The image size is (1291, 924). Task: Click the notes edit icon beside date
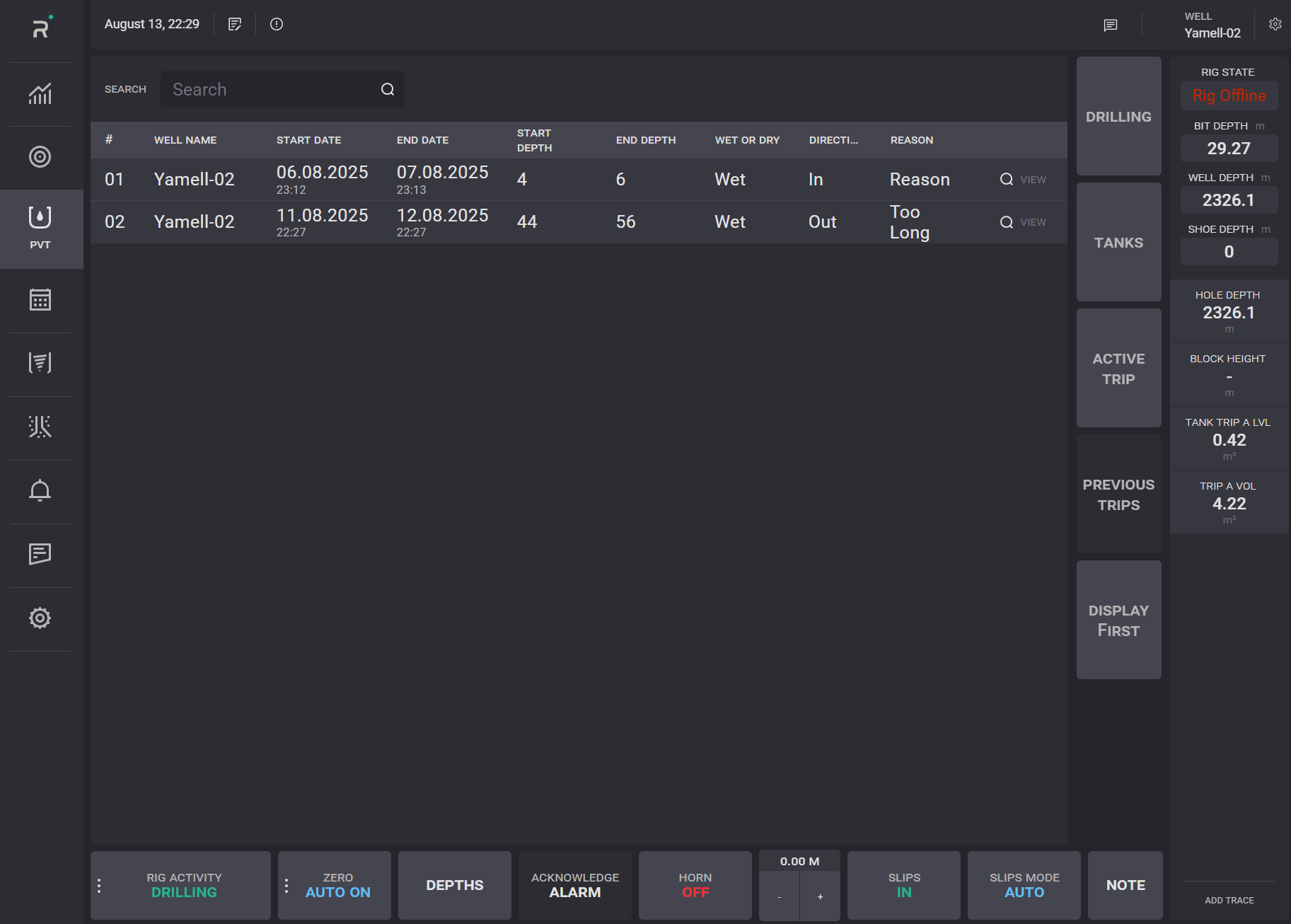tap(235, 24)
